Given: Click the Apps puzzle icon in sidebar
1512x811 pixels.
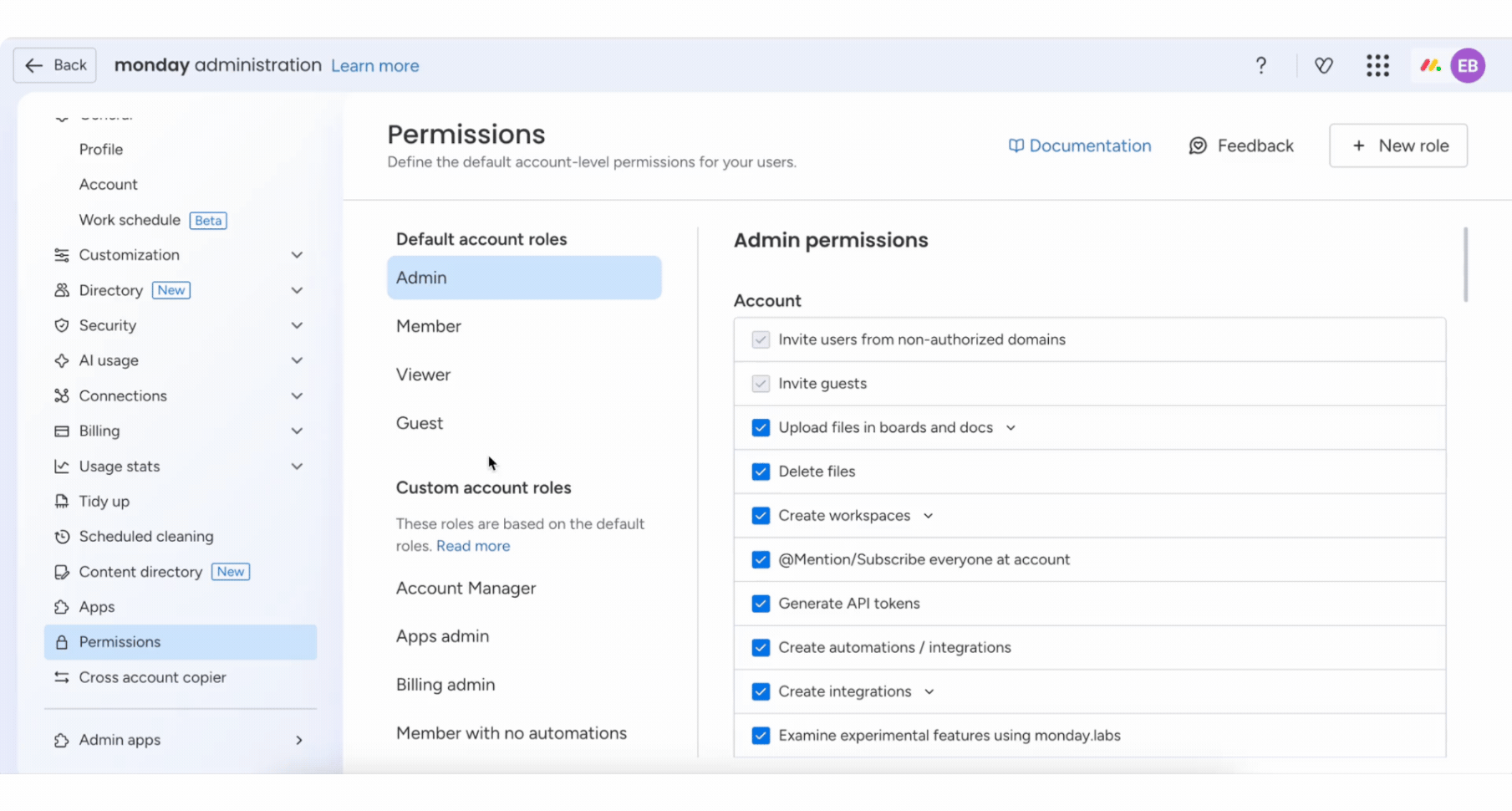Looking at the screenshot, I should 62,607.
